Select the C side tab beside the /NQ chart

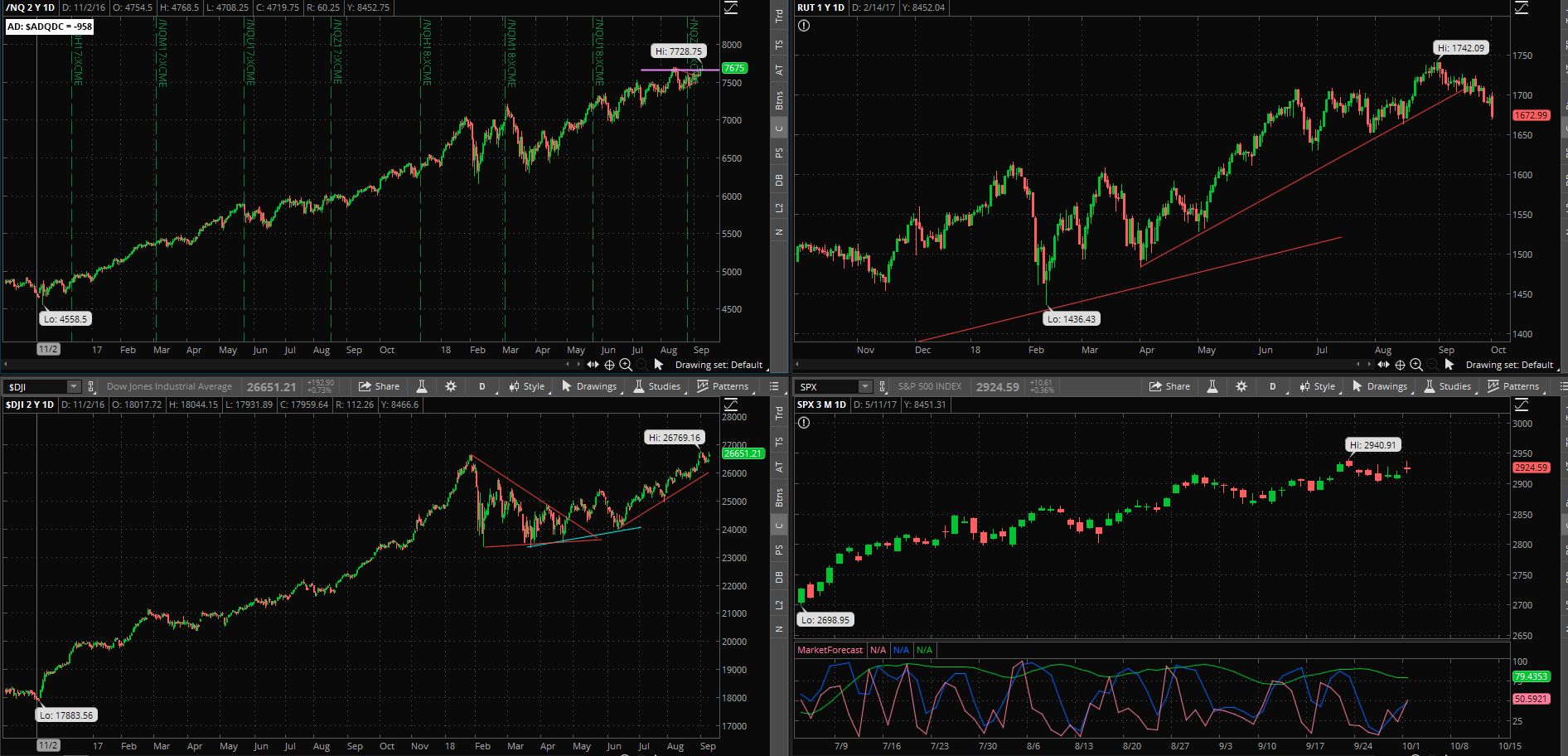click(x=779, y=128)
